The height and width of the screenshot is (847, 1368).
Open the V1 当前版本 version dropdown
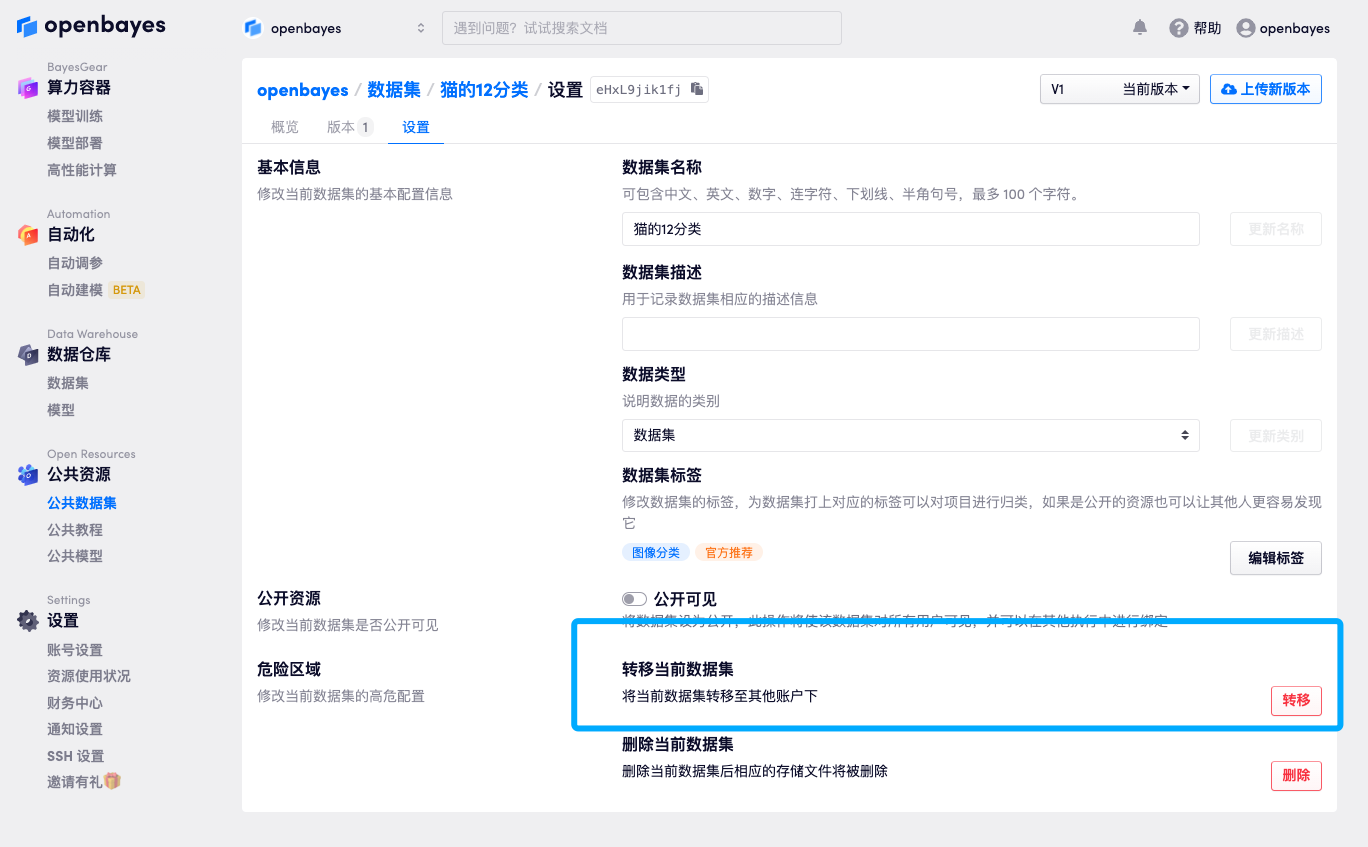click(x=1119, y=89)
